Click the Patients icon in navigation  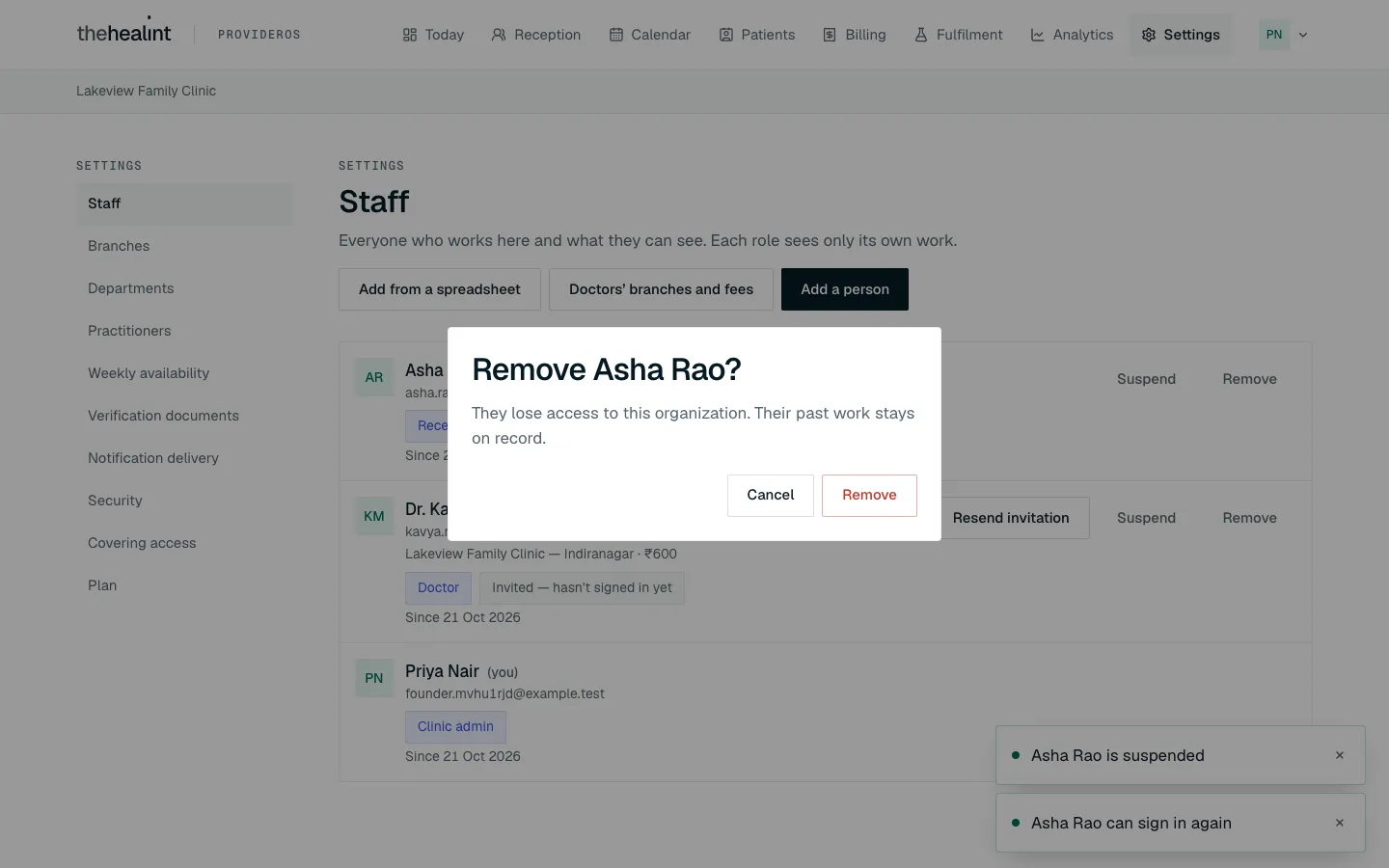(726, 35)
